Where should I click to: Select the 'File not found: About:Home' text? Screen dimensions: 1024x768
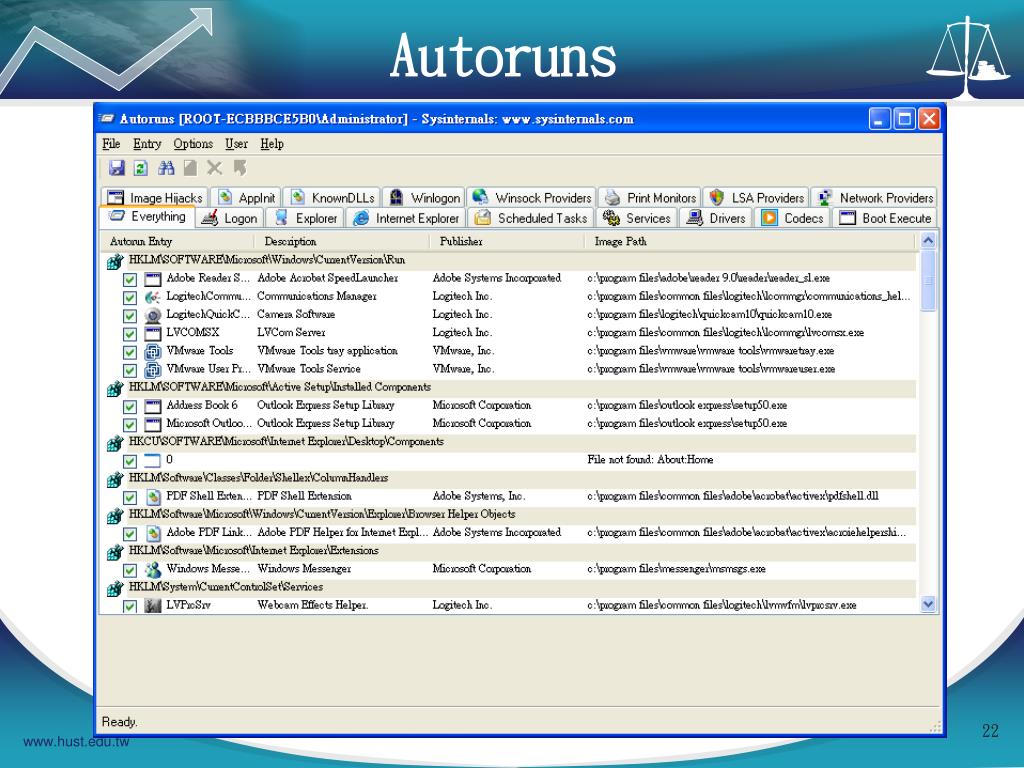point(650,460)
